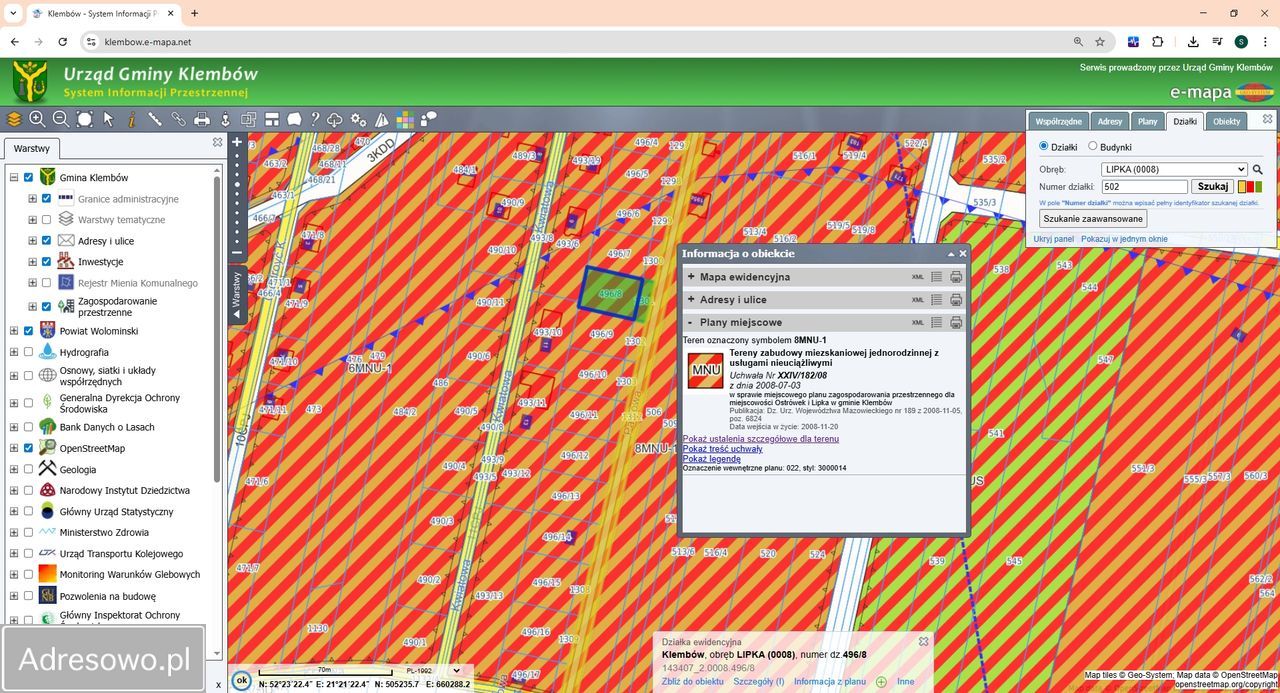Collapse the Gmina Klembów tree node

14,178
